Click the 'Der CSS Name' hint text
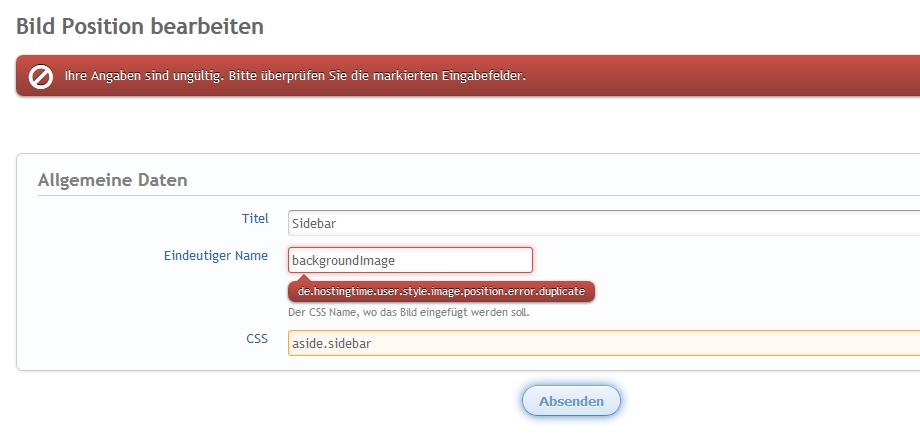 pyautogui.click(x=408, y=312)
